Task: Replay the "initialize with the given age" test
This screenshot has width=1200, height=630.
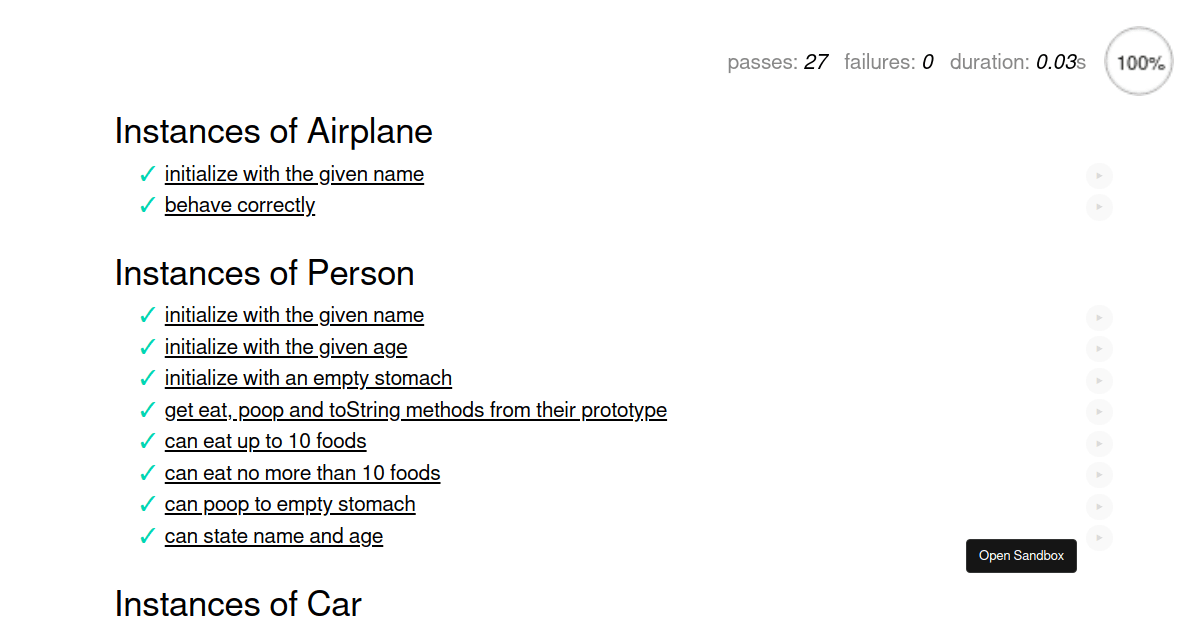Action: coord(1099,349)
